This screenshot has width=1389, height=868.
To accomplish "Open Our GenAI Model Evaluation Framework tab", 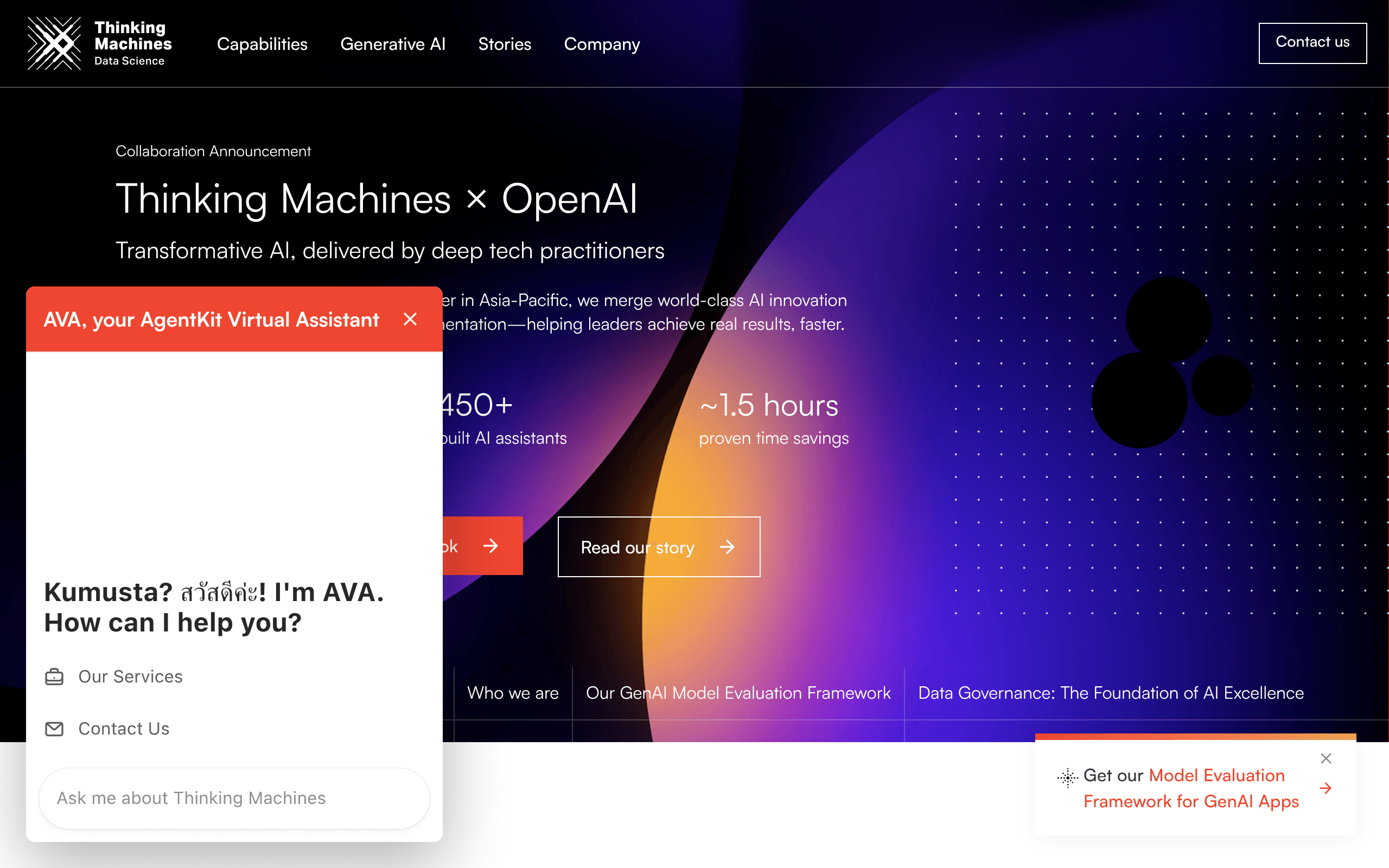I will pos(738,693).
